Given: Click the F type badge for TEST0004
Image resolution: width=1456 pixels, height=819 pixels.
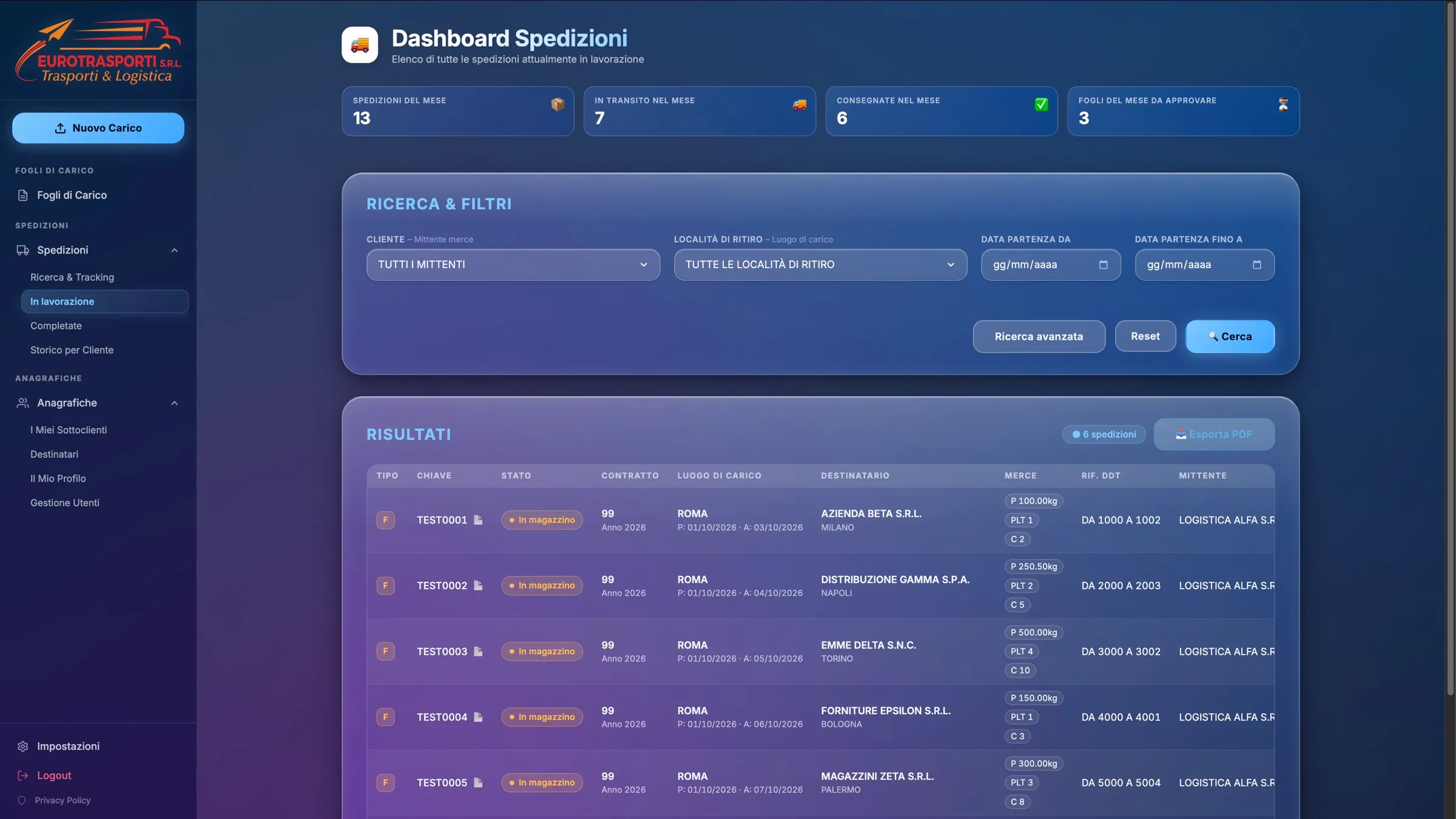Looking at the screenshot, I should [x=385, y=717].
